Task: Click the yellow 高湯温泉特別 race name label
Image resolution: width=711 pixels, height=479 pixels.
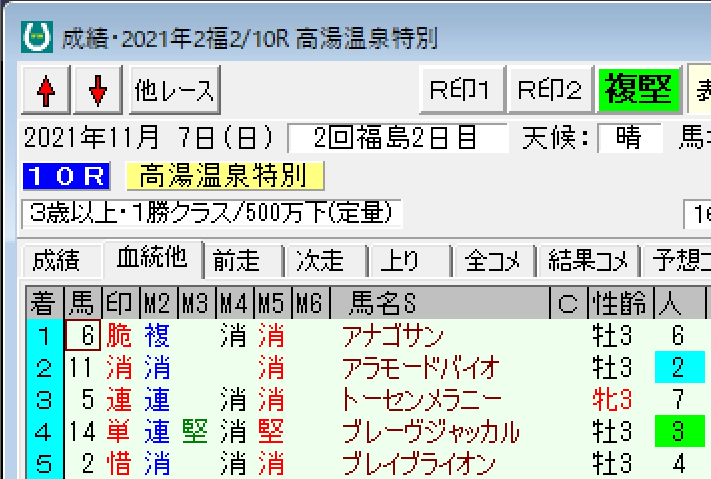Action: [225, 176]
